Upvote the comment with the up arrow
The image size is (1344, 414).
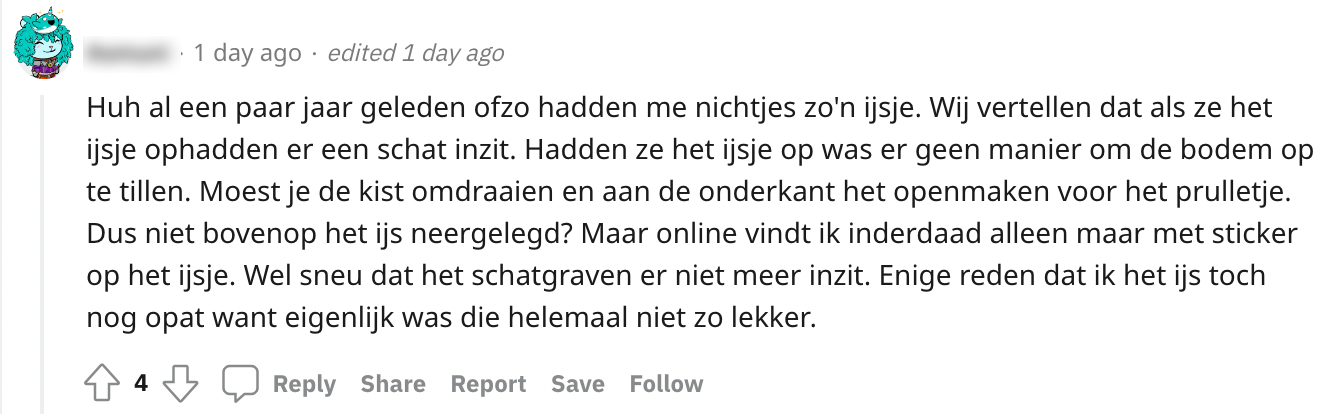coord(103,384)
